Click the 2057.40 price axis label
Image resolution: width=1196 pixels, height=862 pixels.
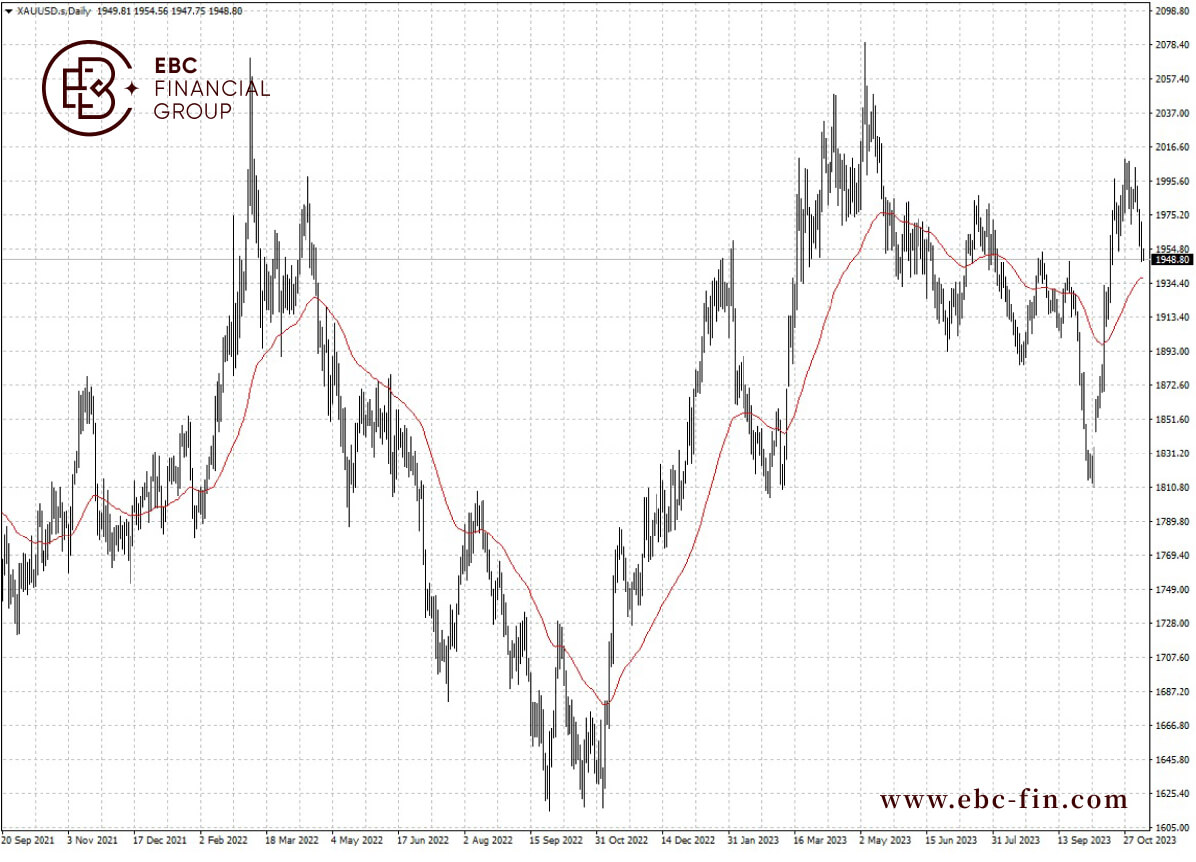[x=1172, y=79]
